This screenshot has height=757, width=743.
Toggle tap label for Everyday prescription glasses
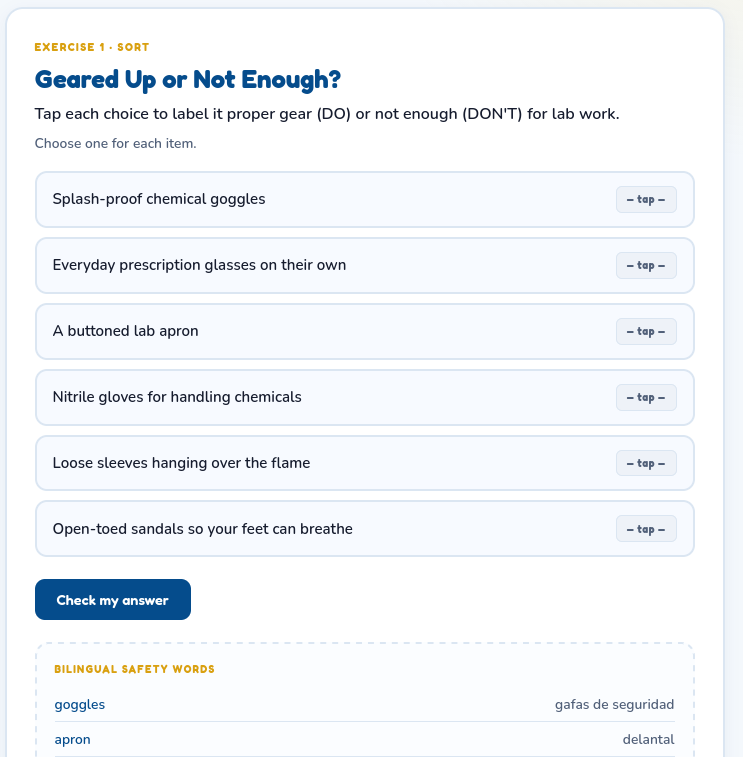(x=646, y=266)
